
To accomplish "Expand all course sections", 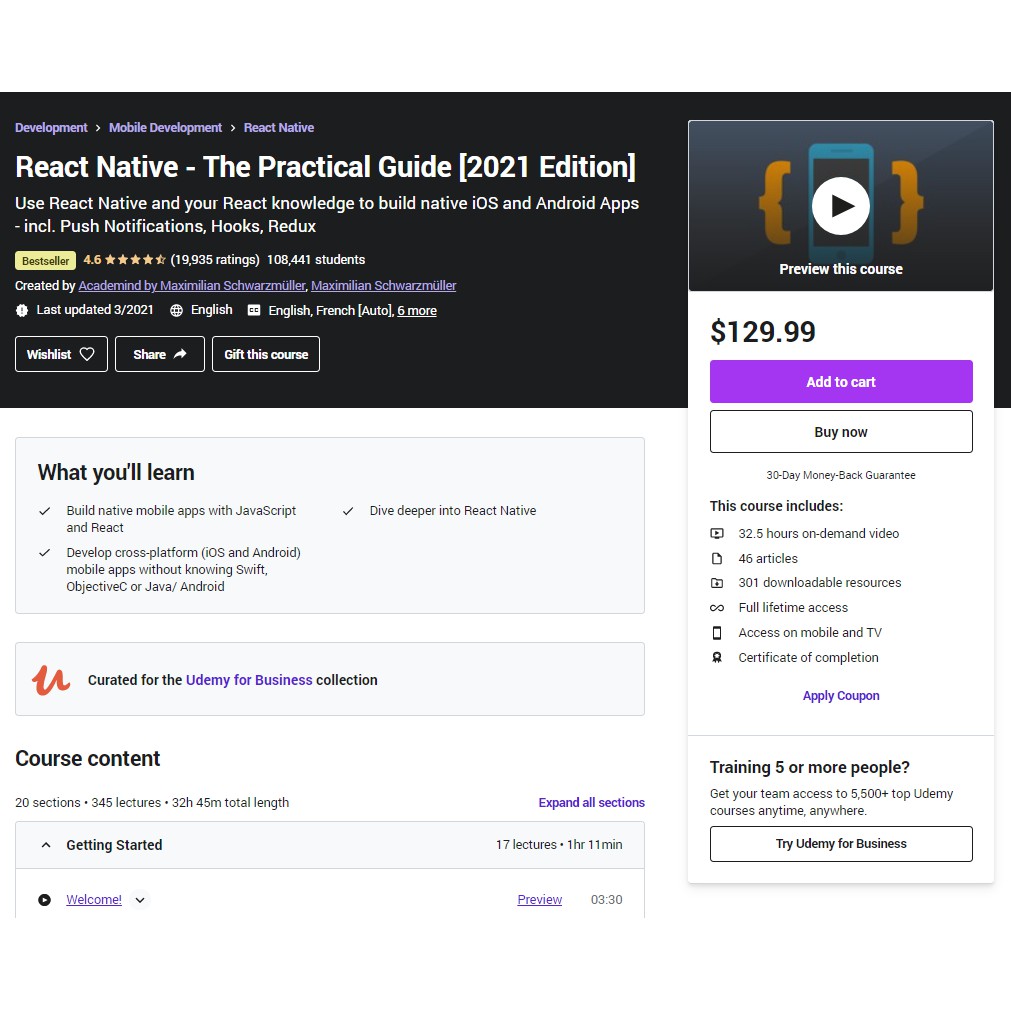I will 591,803.
